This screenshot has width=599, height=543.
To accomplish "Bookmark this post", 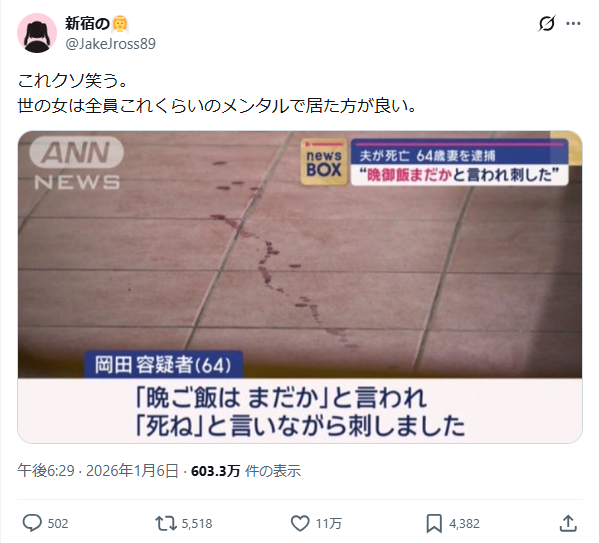I will pos(434,523).
